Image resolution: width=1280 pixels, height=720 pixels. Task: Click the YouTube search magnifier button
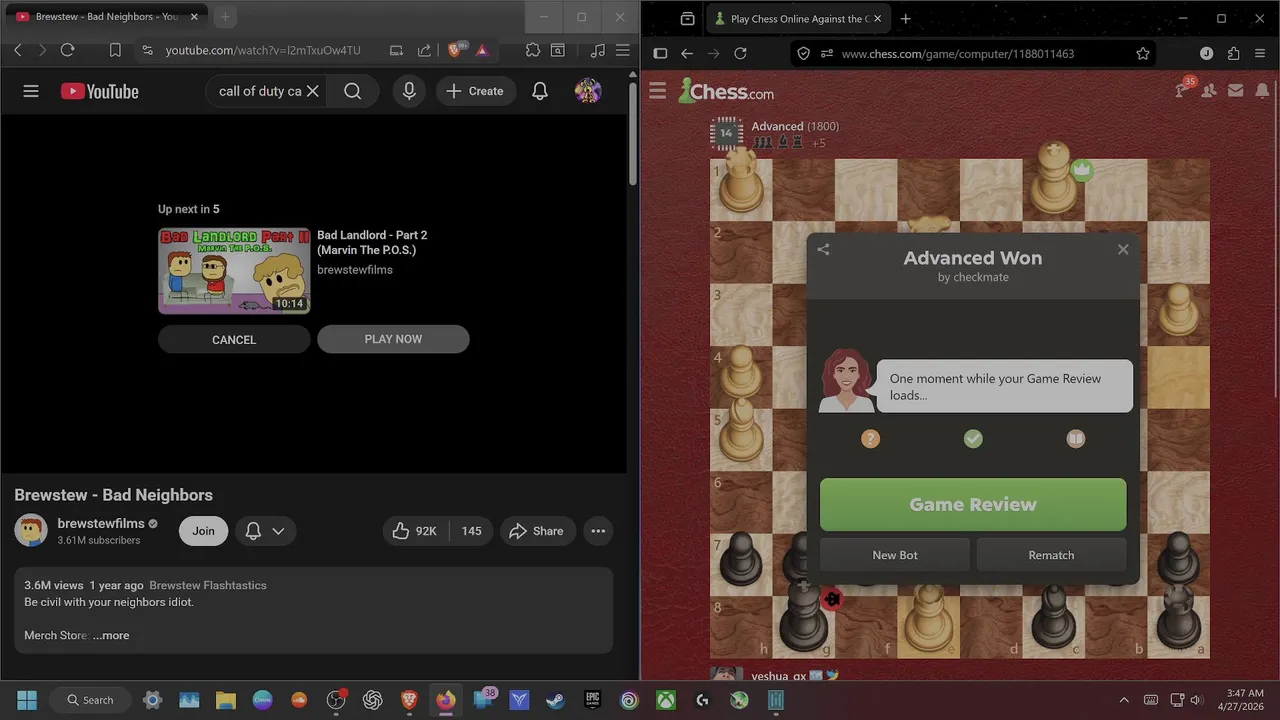353,91
